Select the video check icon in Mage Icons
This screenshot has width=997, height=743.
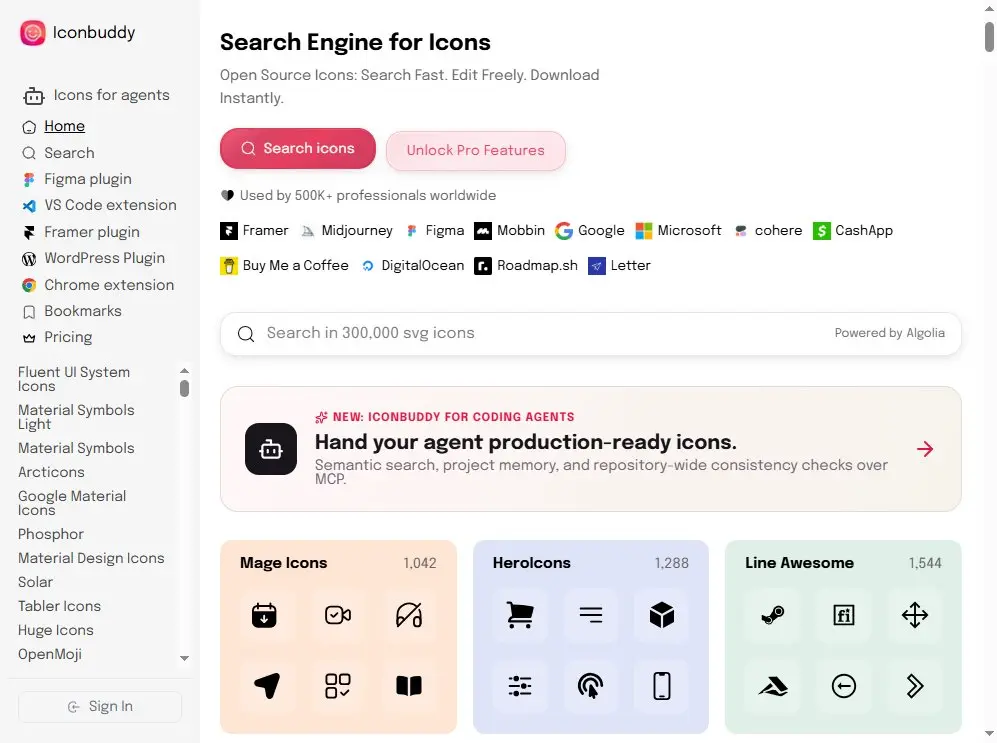pyautogui.click(x=338, y=615)
